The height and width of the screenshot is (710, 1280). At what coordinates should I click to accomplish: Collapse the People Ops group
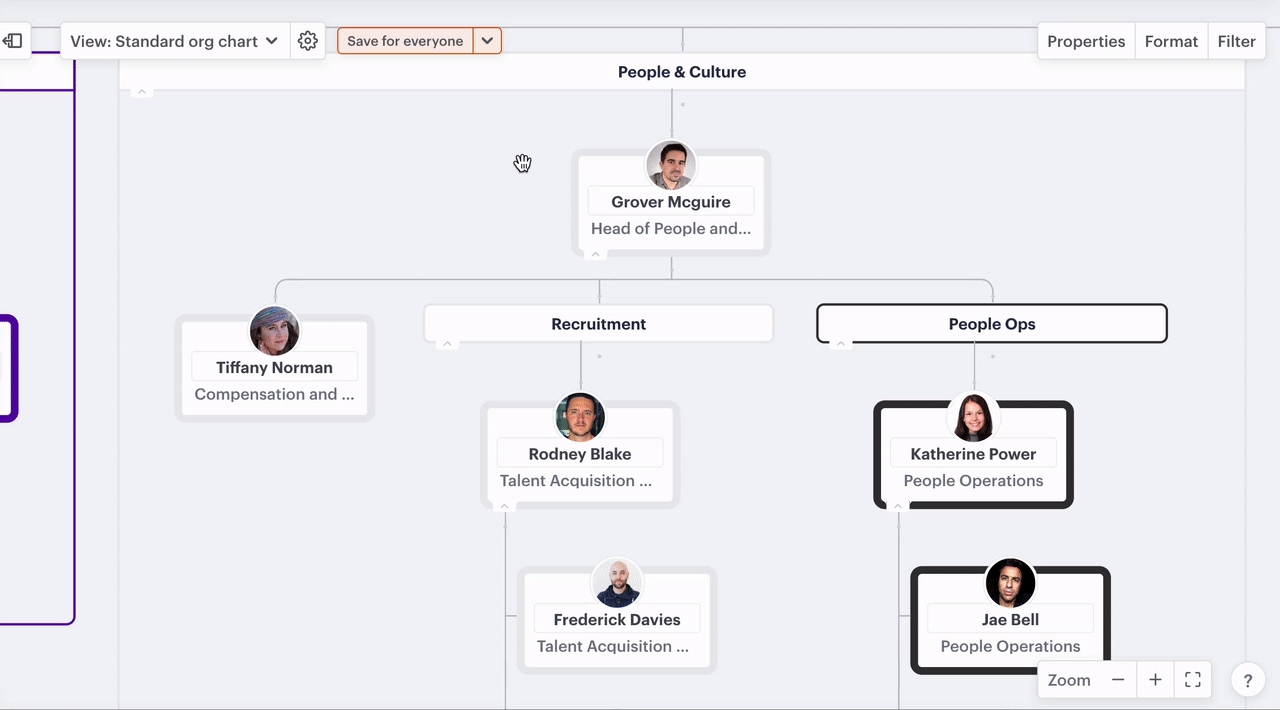click(841, 344)
